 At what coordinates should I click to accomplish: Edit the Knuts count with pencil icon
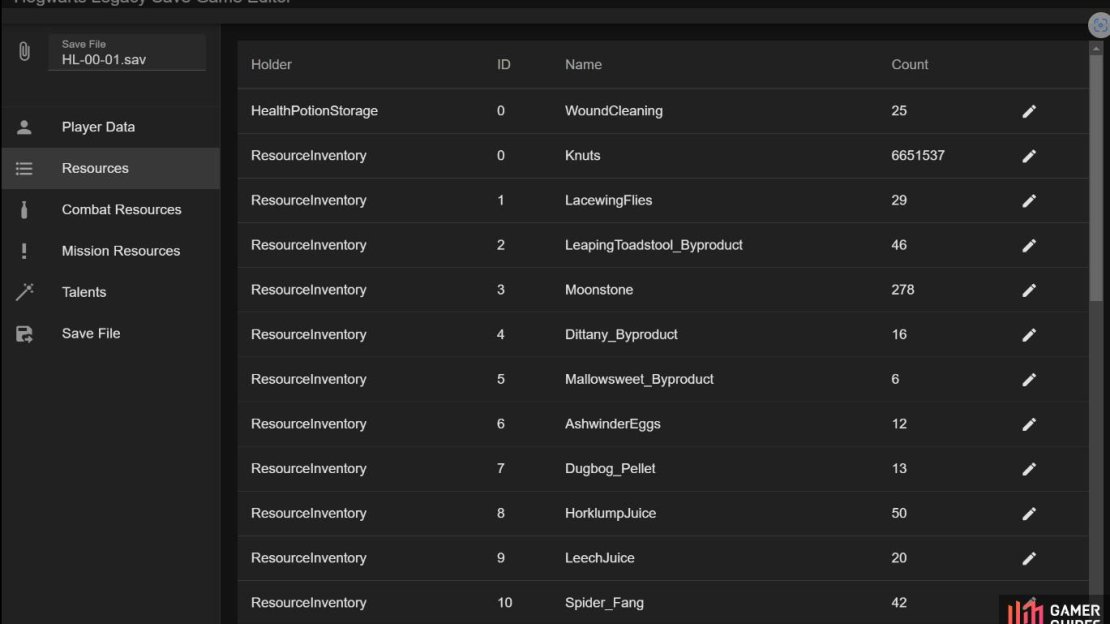[x=1029, y=156]
